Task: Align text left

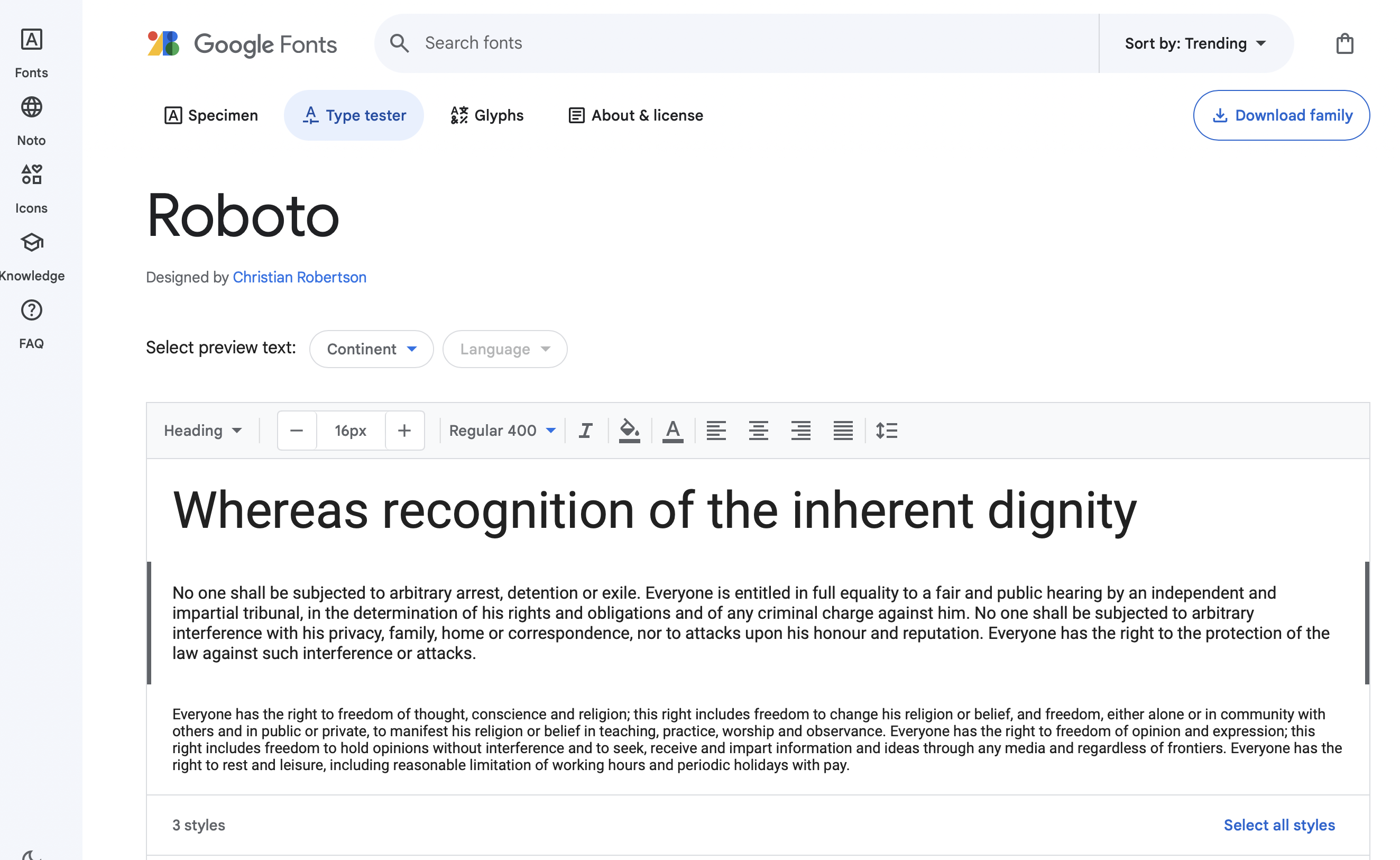Action: click(x=716, y=431)
